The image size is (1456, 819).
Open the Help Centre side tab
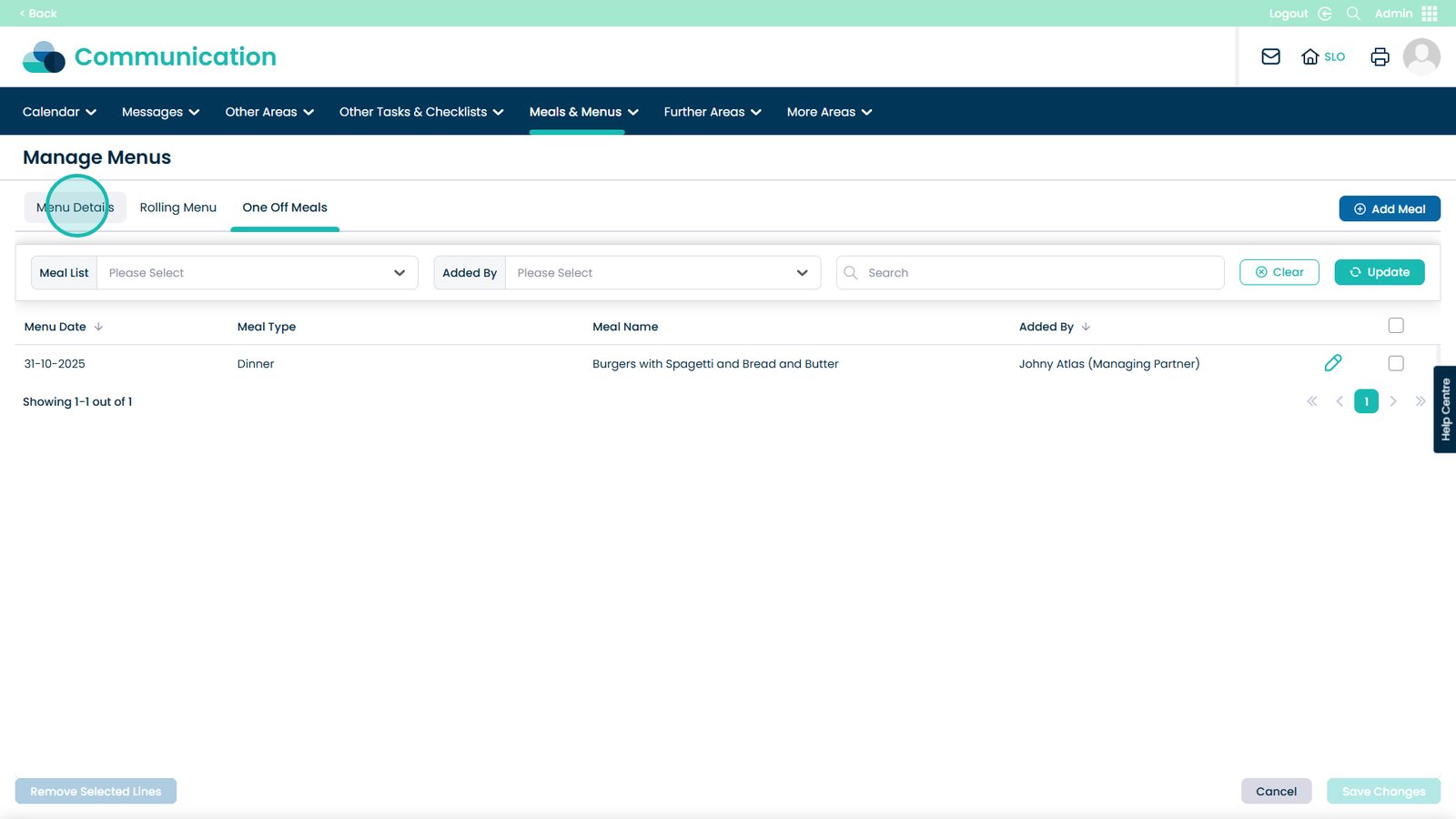pos(1445,409)
